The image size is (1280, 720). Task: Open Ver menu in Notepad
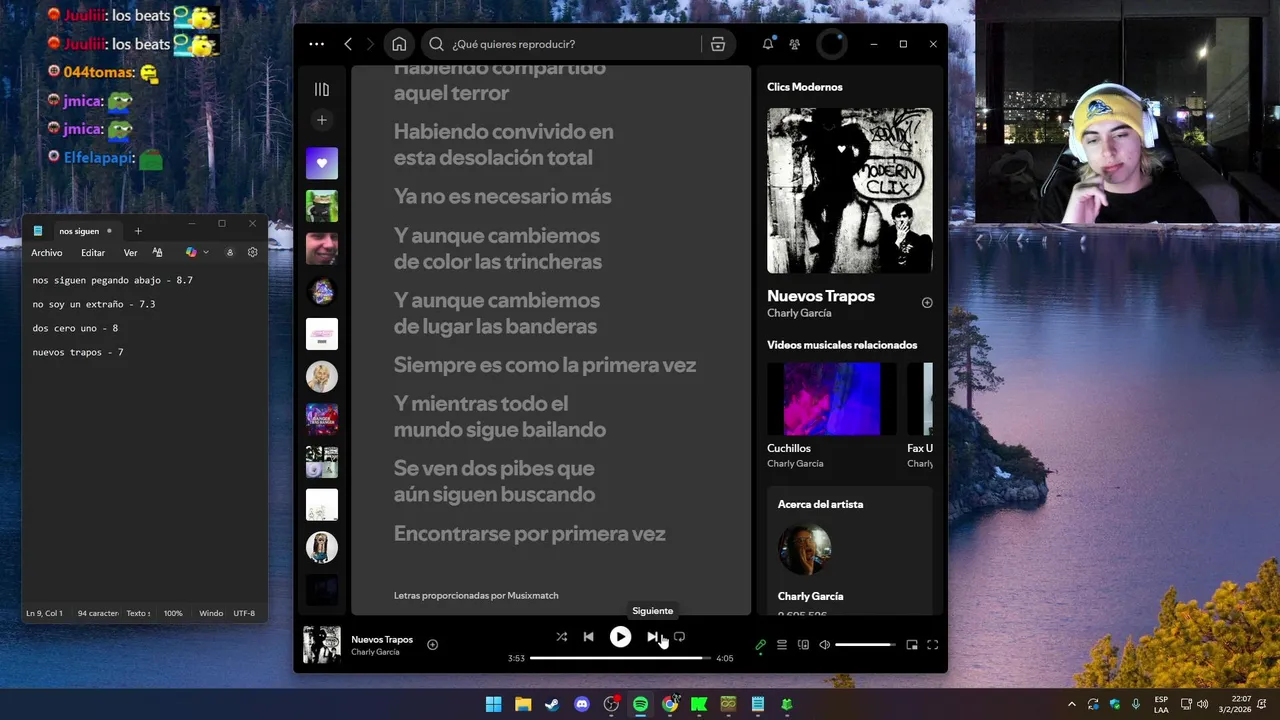coord(130,253)
